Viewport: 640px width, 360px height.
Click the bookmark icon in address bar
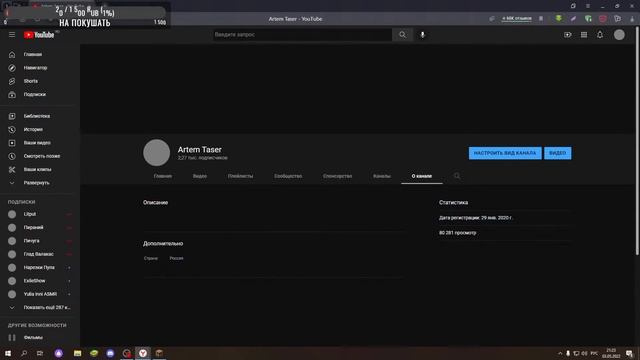click(x=541, y=18)
